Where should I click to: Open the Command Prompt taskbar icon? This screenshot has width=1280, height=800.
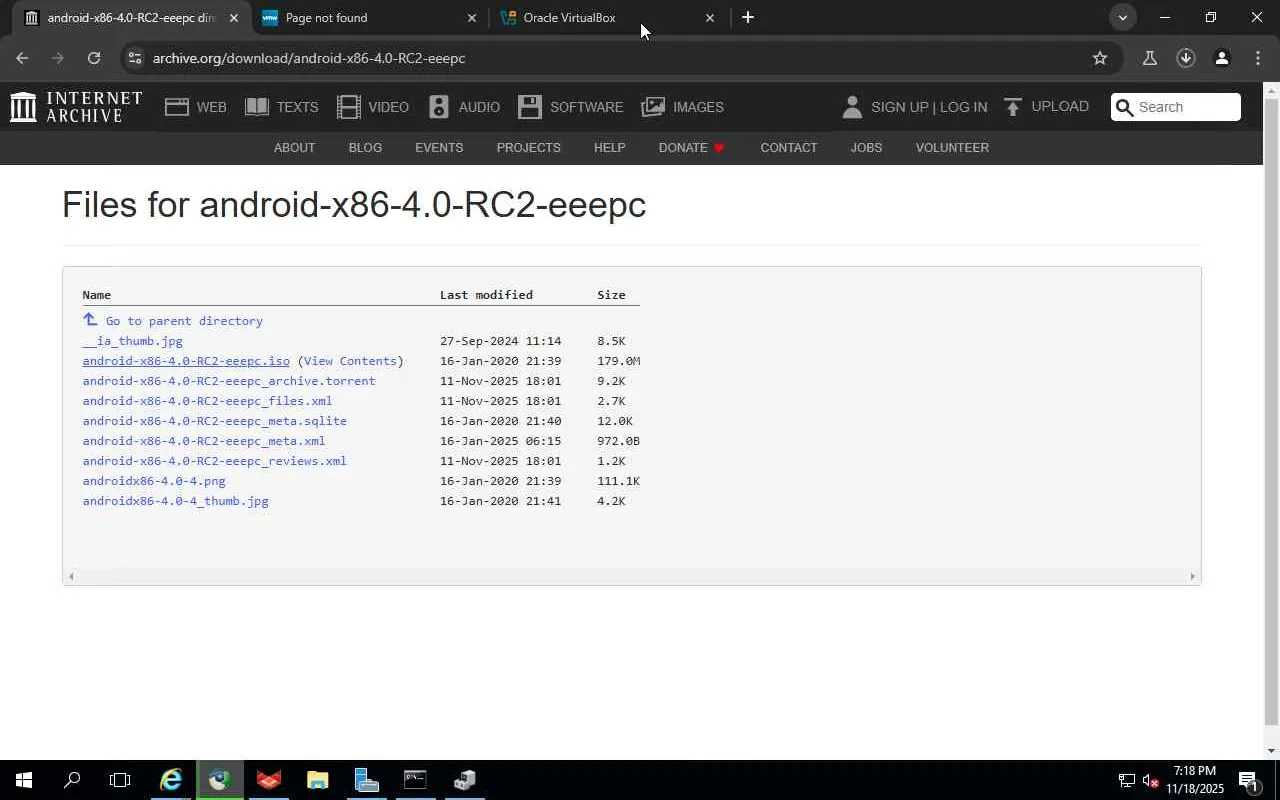point(415,780)
